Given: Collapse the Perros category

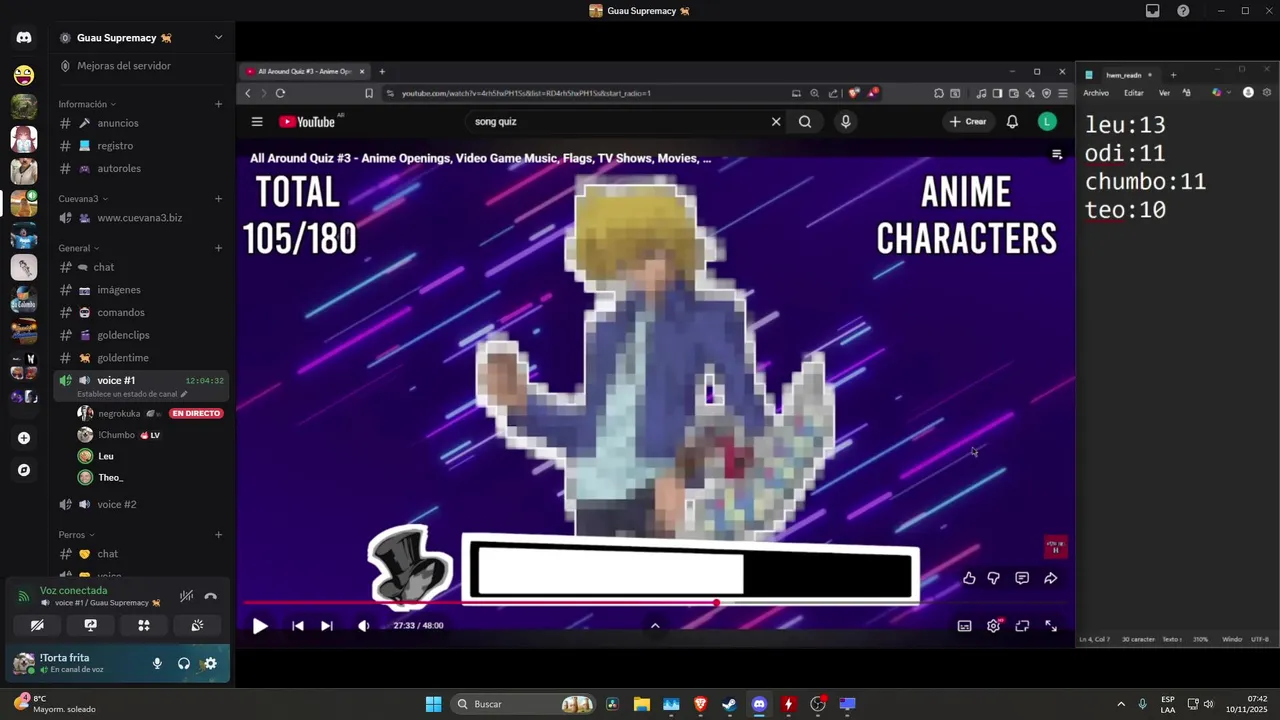Looking at the screenshot, I should (76, 535).
